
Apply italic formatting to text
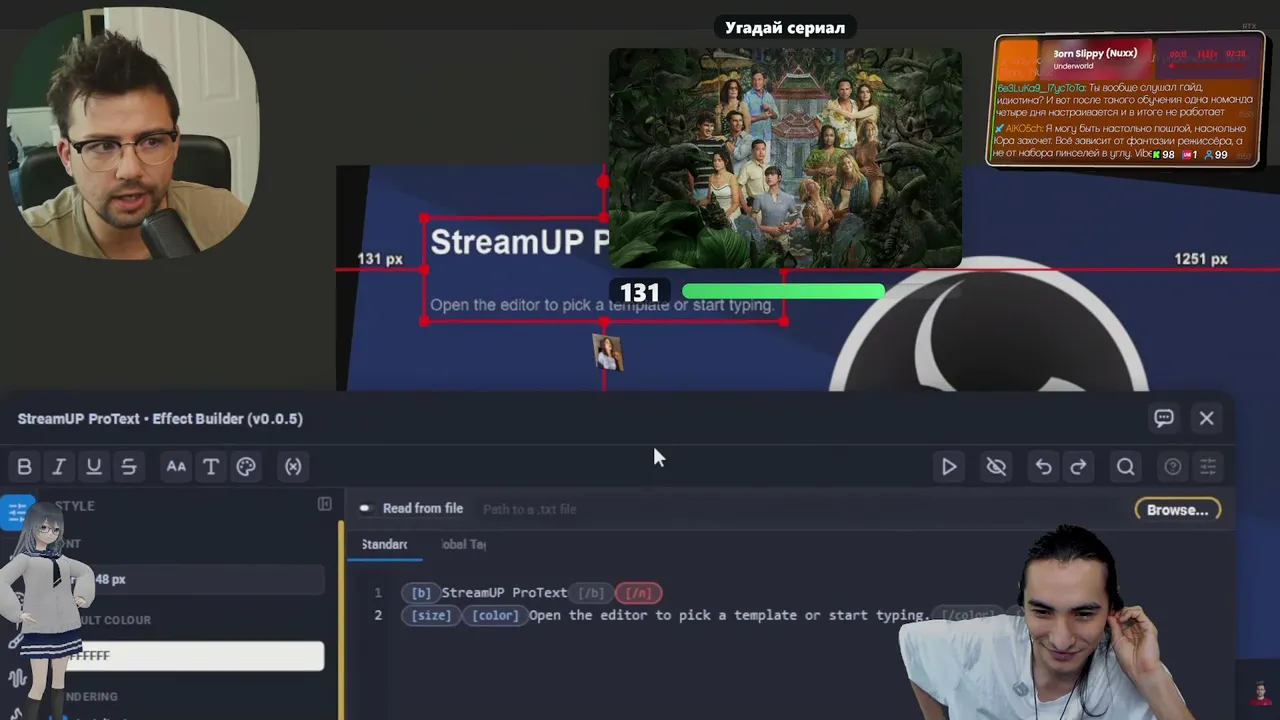click(x=59, y=466)
